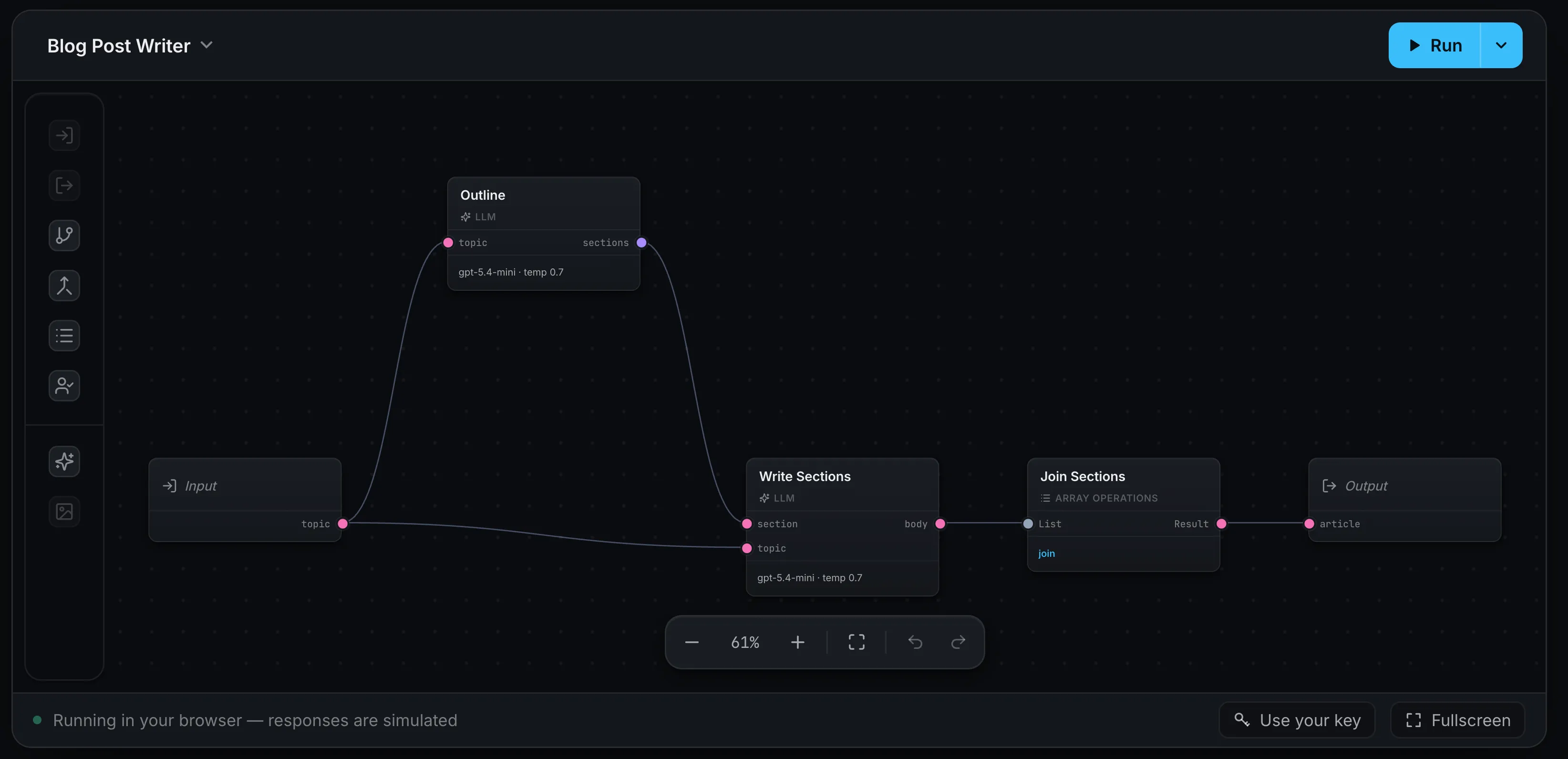Click the Outline node LLM sparkle icon
1568x759 pixels.
click(465, 216)
